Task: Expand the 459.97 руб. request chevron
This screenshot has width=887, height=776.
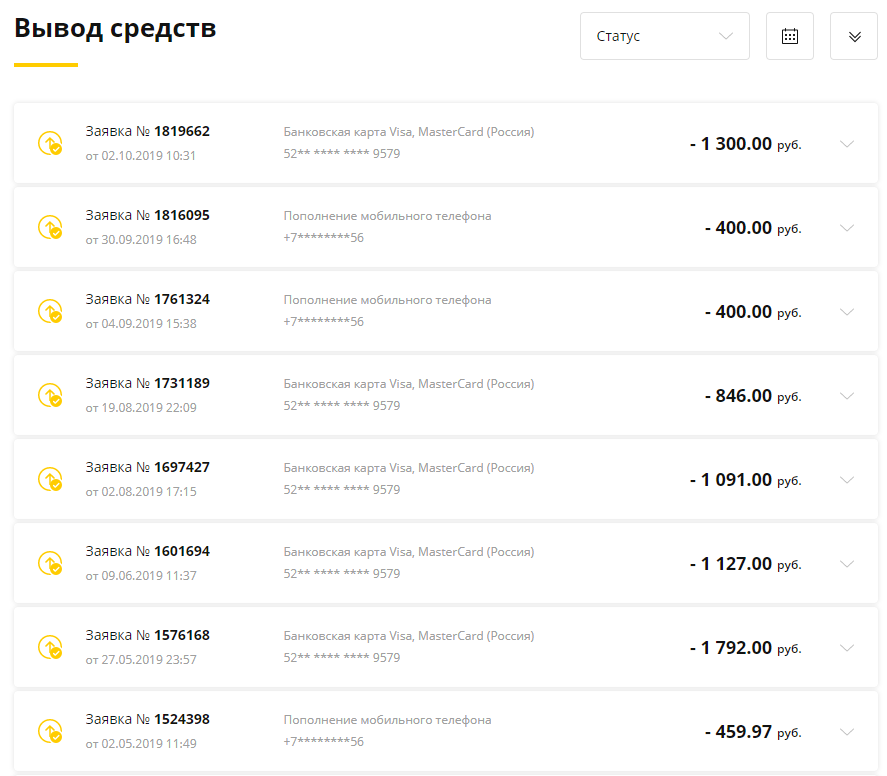Action: [x=847, y=732]
